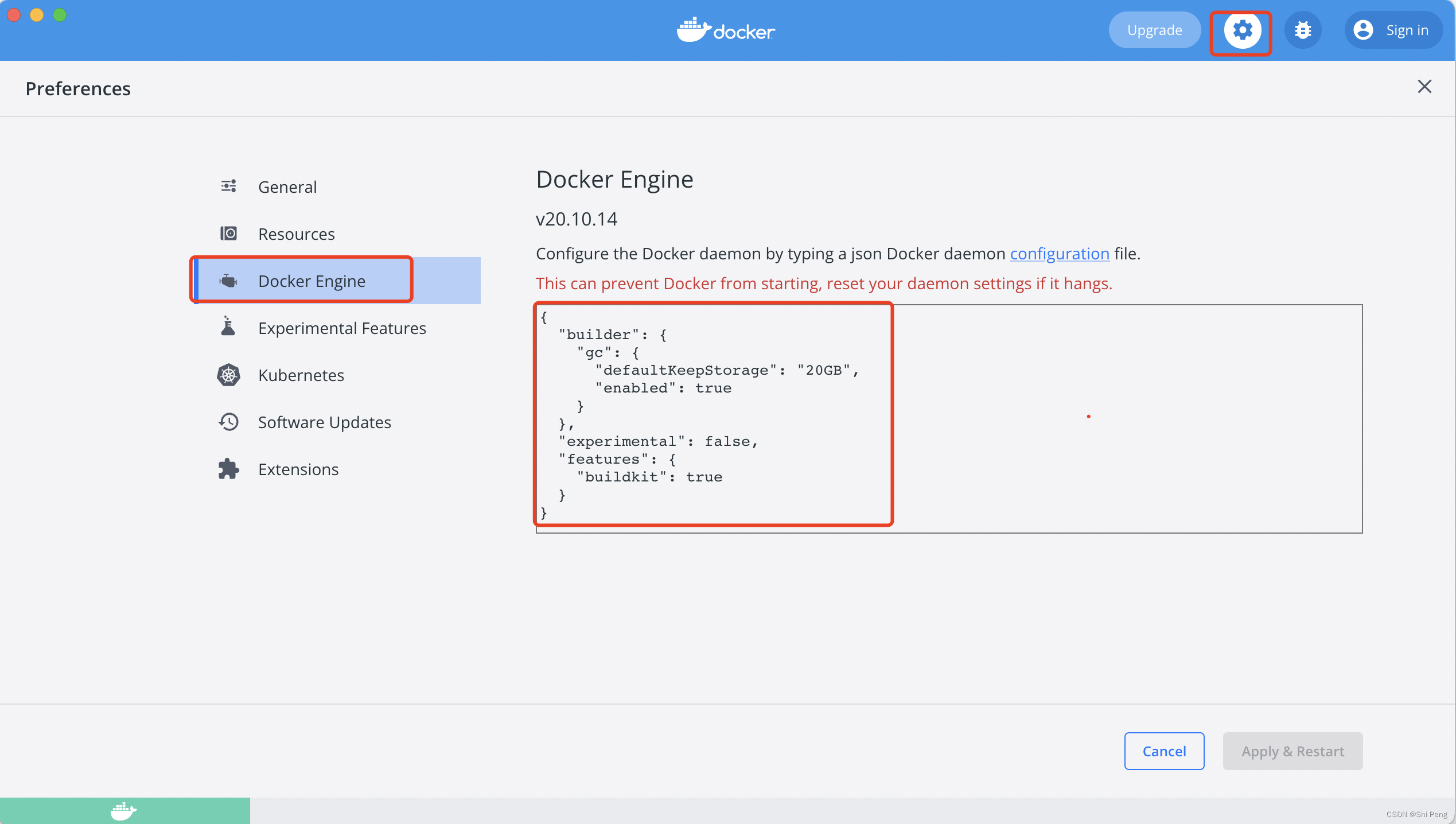Open the daemon configuration link
The height and width of the screenshot is (824, 1456).
[x=1059, y=253]
